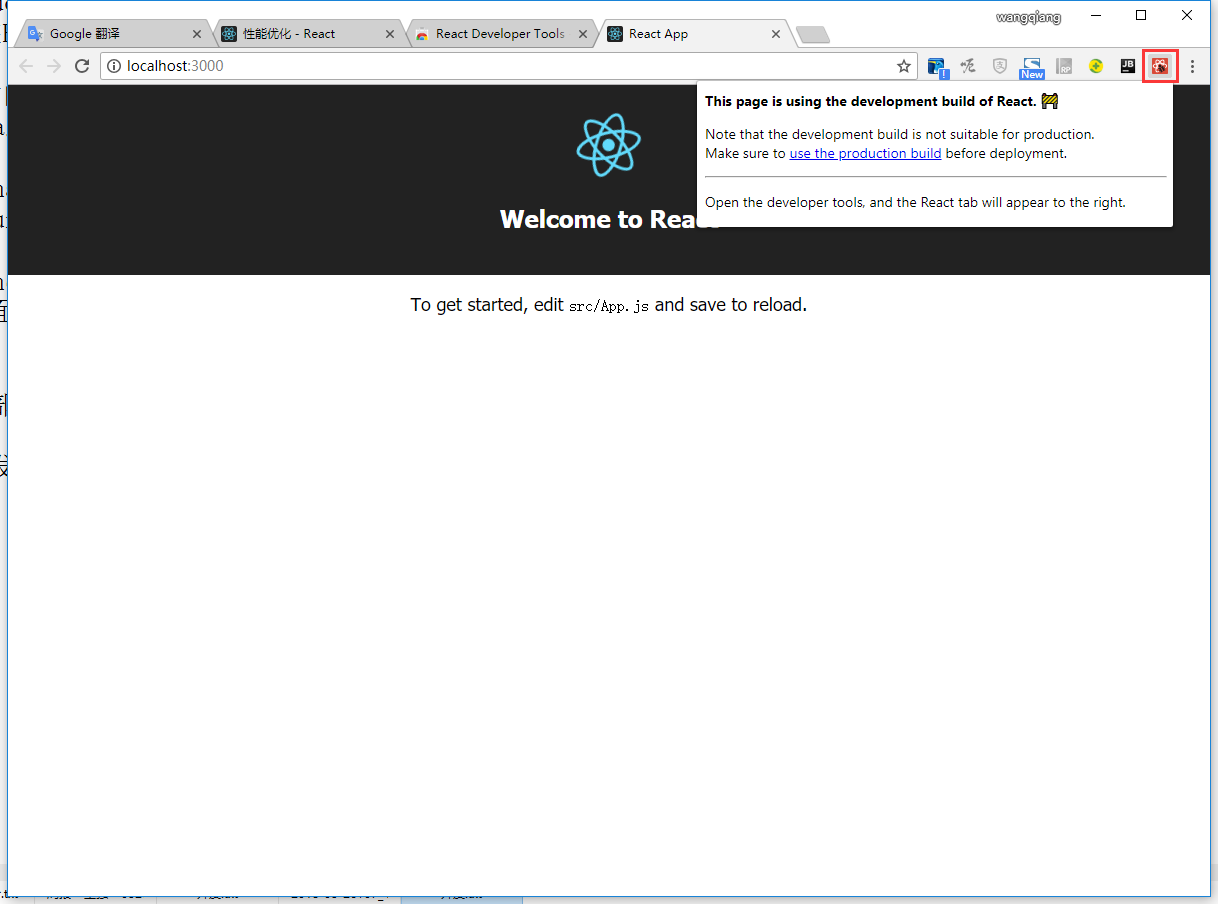Click the Chinese calligraphy extension icon
Screen dimensions: 1218x904
coord(968,66)
